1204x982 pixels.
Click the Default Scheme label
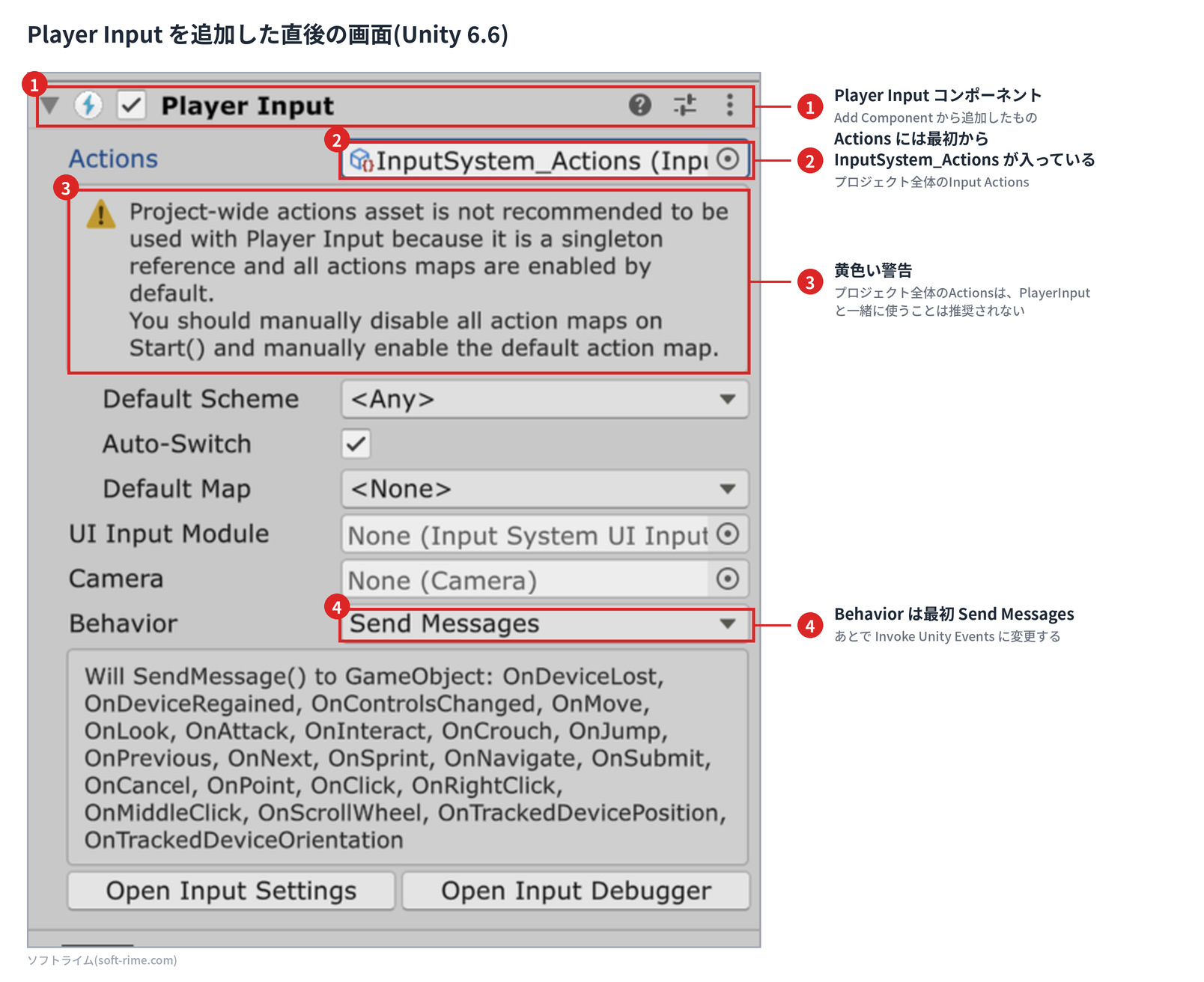(x=201, y=399)
